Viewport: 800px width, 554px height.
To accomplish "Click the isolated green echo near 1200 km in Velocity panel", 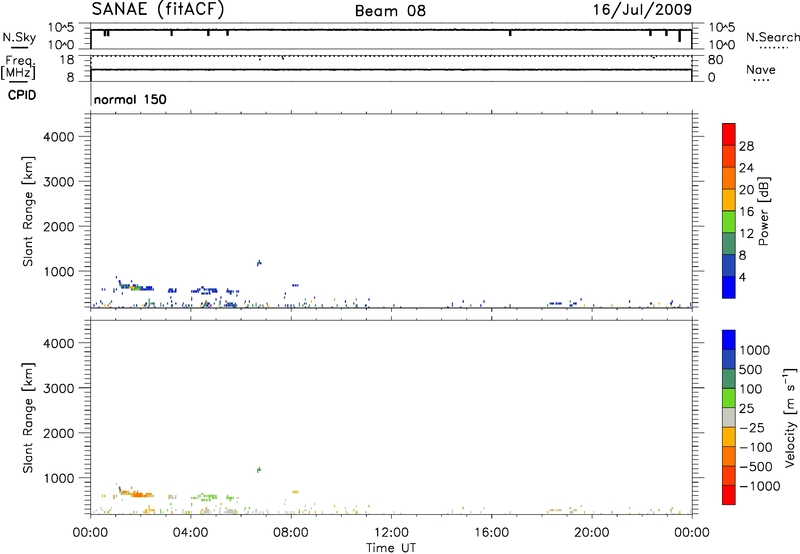I will click(259, 469).
